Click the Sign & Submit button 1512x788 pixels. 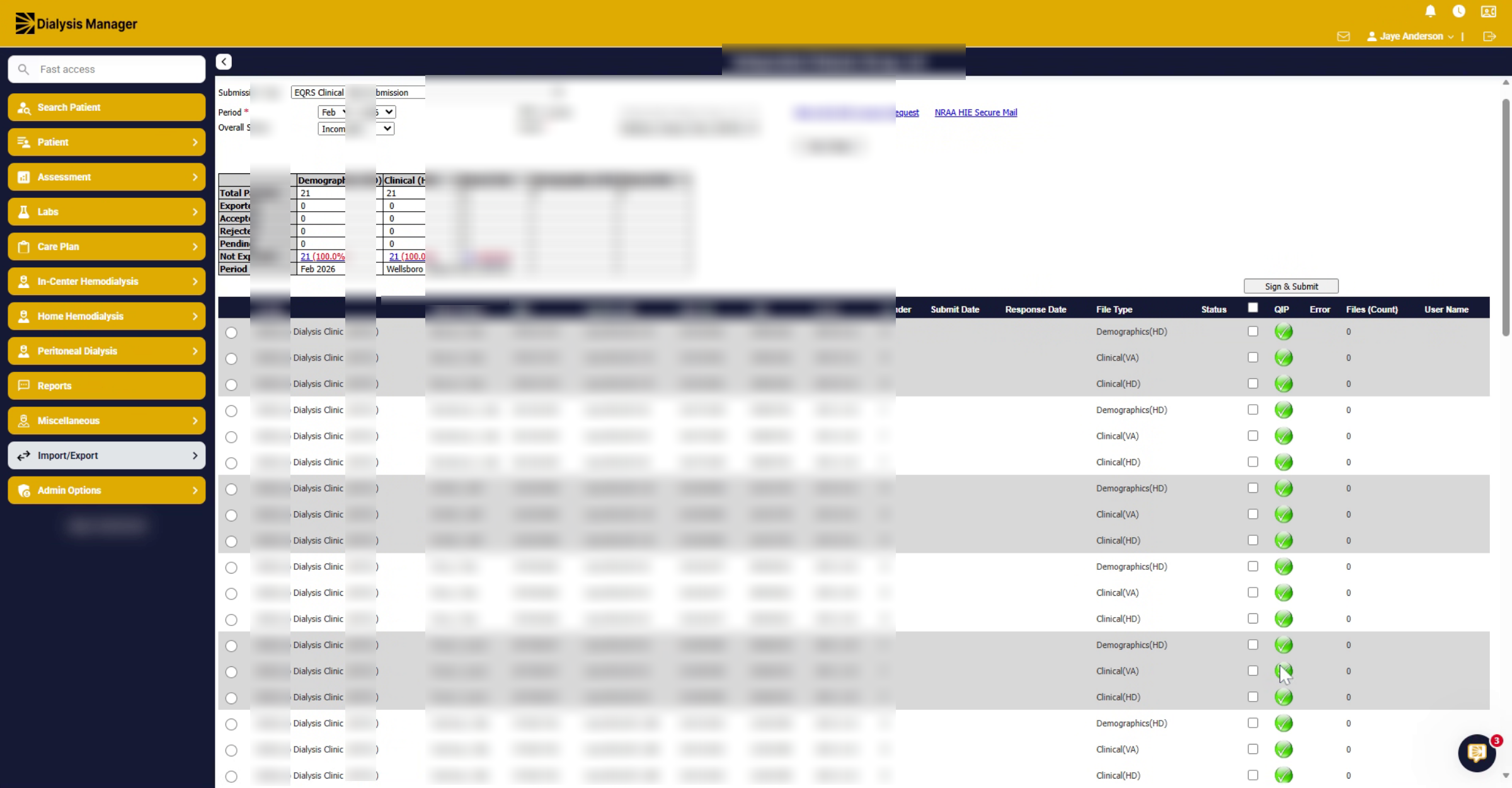click(x=1291, y=286)
